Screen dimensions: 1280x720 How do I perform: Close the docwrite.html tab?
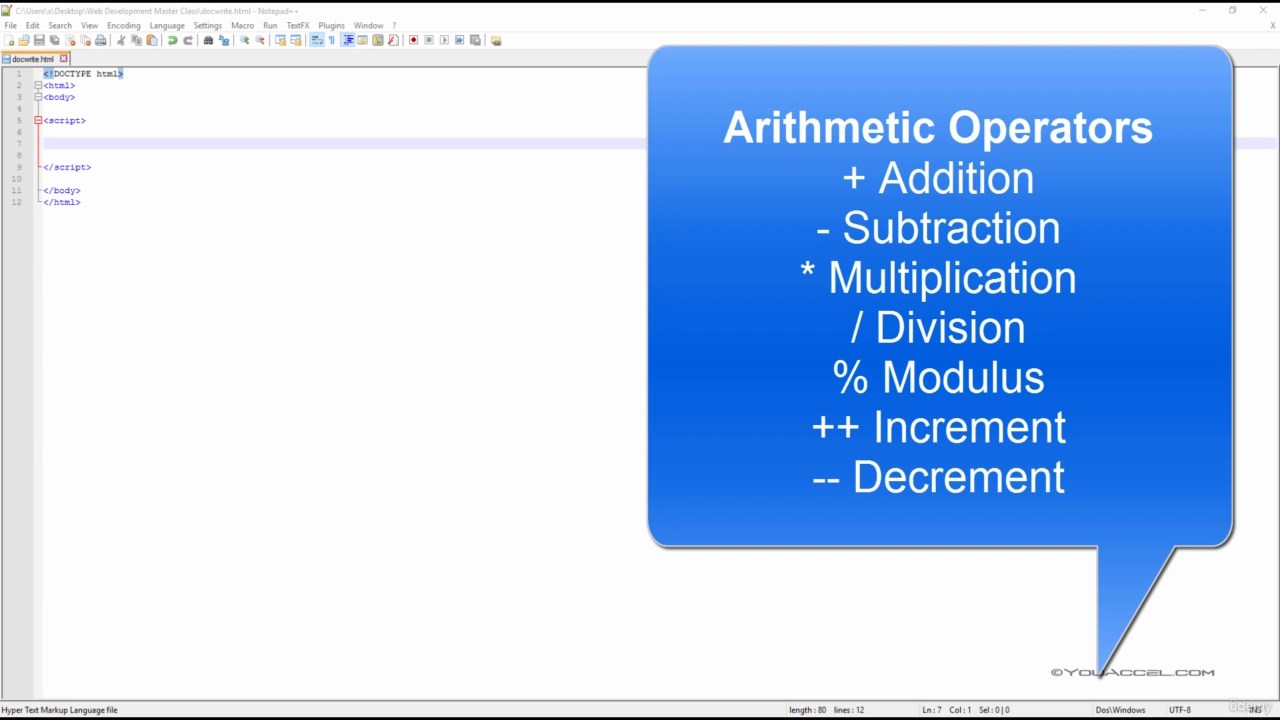pos(63,59)
